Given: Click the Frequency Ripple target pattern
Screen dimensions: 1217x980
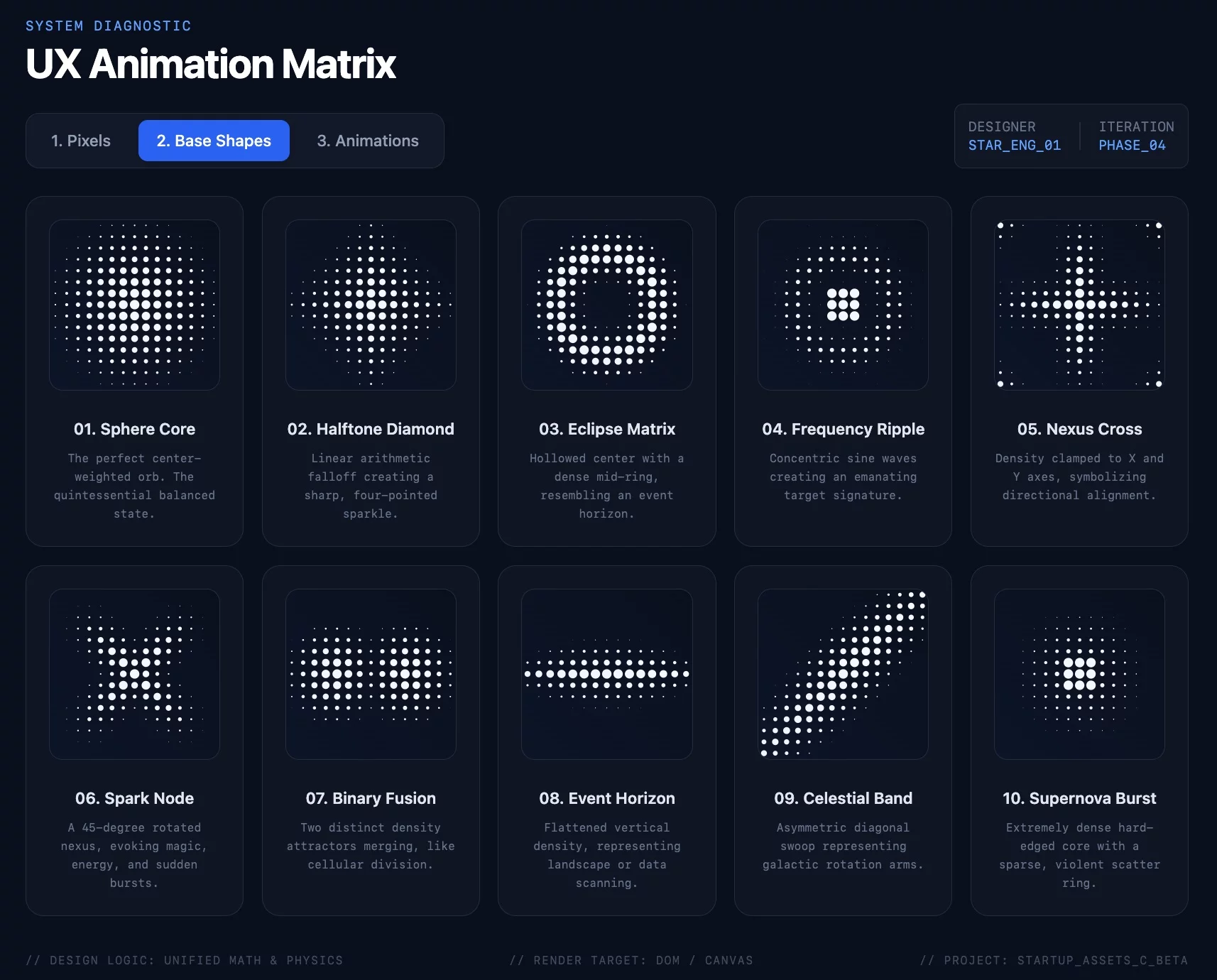Looking at the screenshot, I should pyautogui.click(x=843, y=305).
